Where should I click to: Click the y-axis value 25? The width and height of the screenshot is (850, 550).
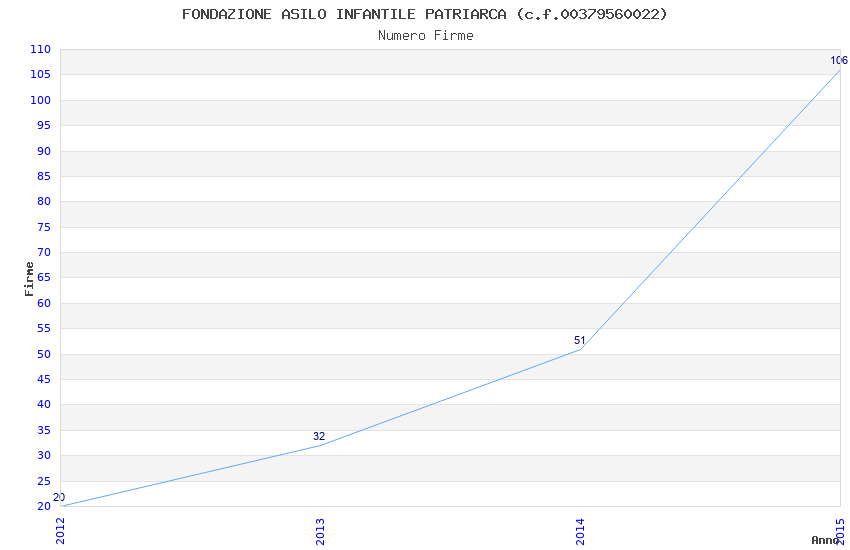[x=44, y=481]
